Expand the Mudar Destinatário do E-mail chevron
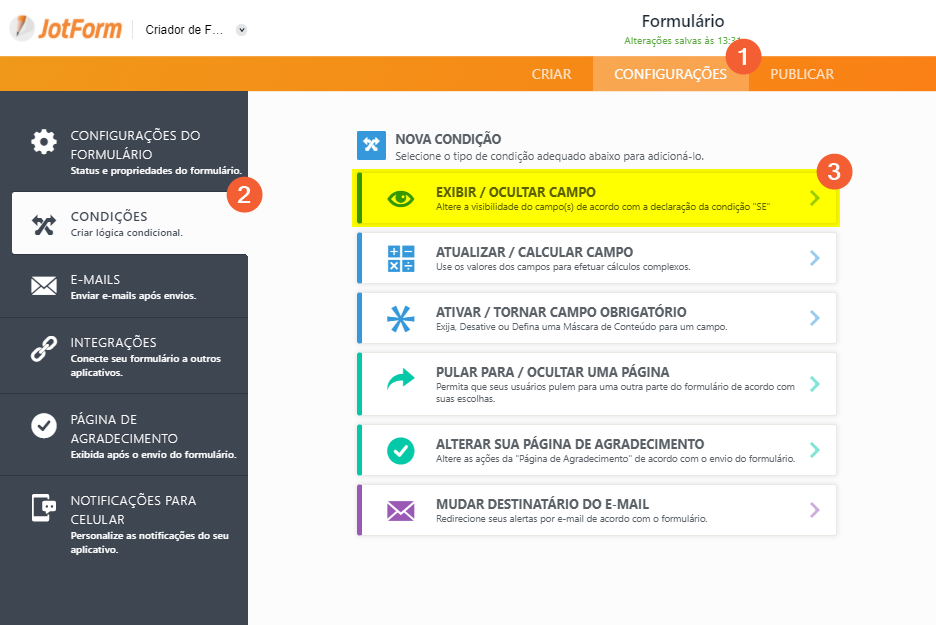 815,510
